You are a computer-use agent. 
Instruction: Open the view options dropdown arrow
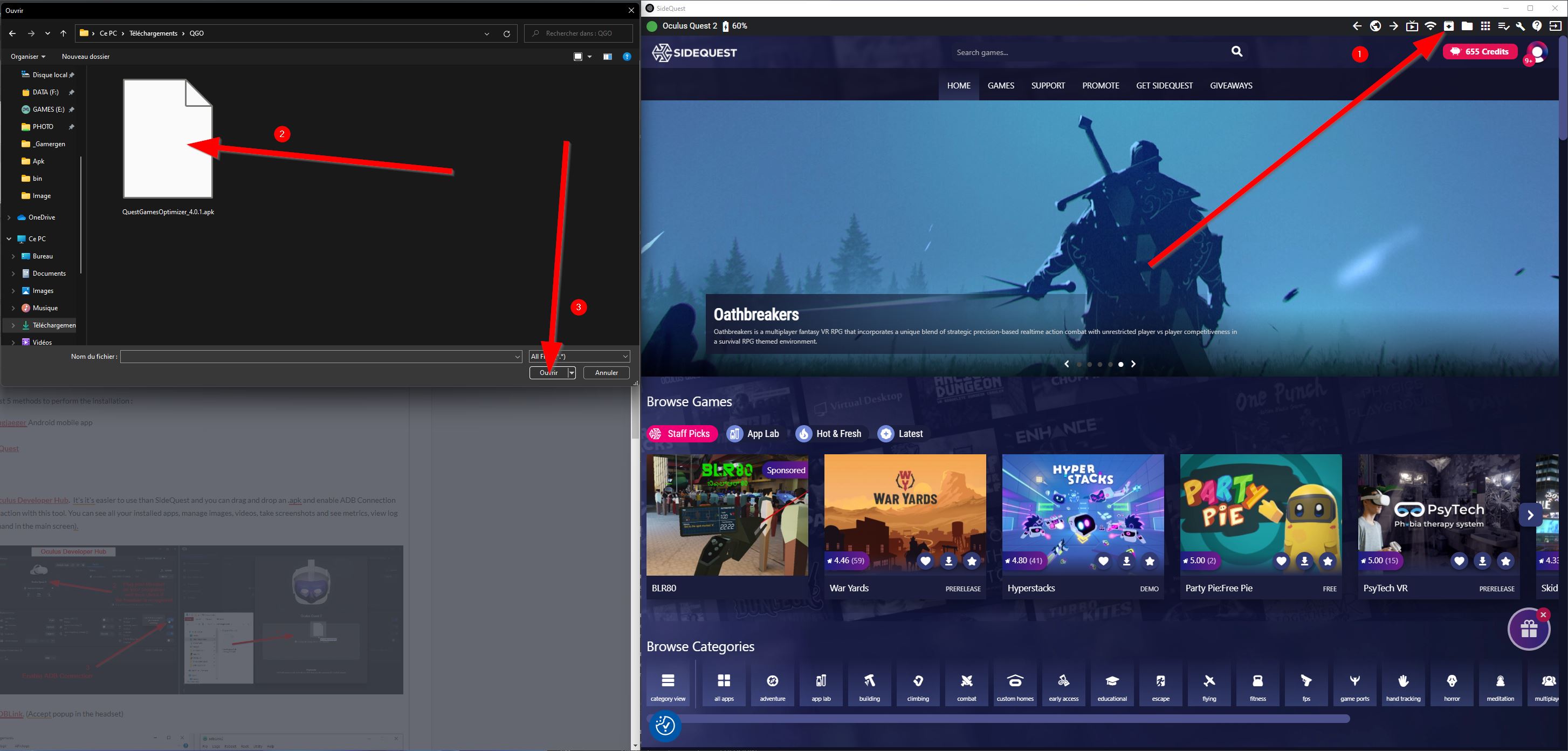click(x=589, y=57)
